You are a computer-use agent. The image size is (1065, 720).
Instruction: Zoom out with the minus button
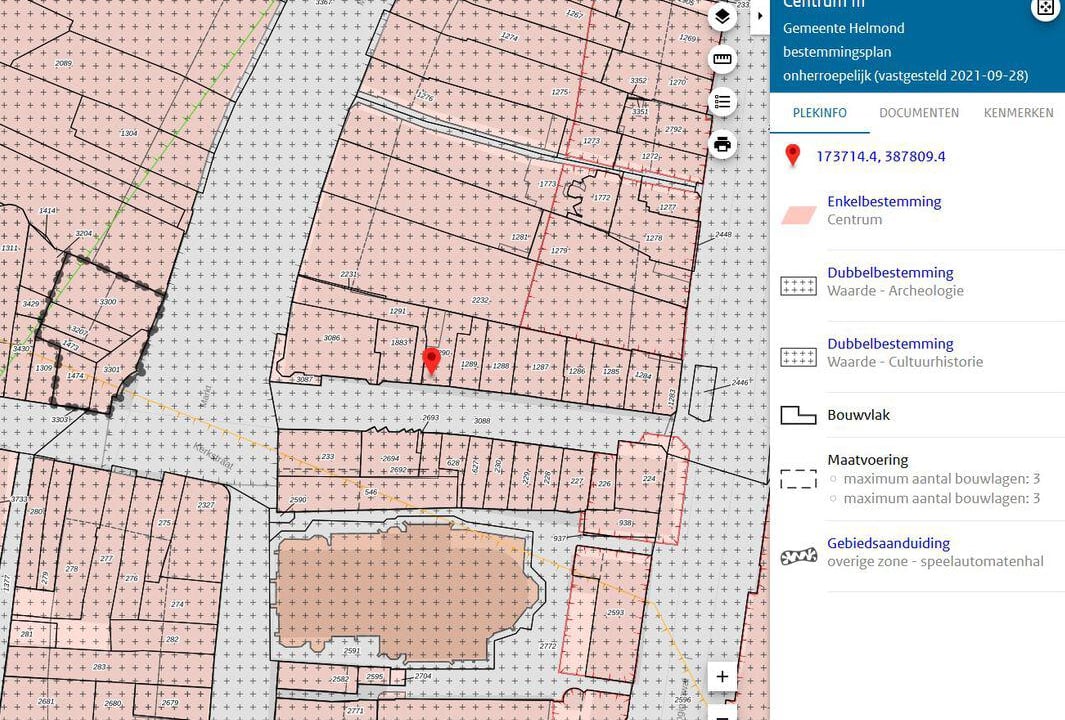(722, 713)
